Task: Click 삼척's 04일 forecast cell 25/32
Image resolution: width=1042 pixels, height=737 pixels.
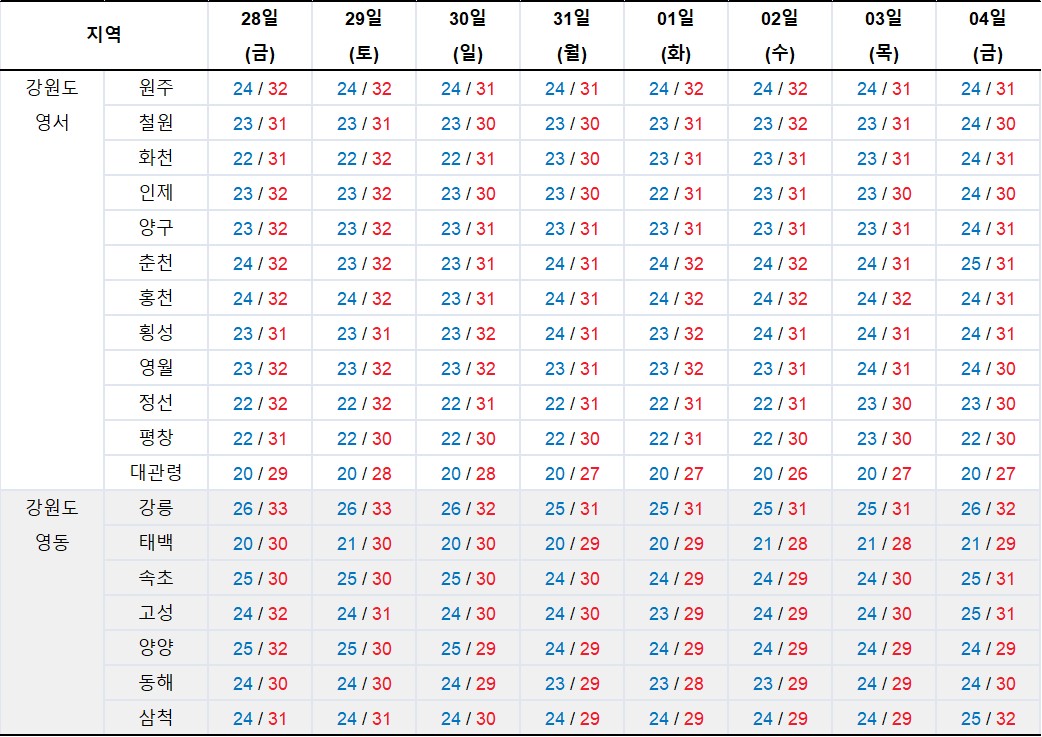Action: coord(987,717)
